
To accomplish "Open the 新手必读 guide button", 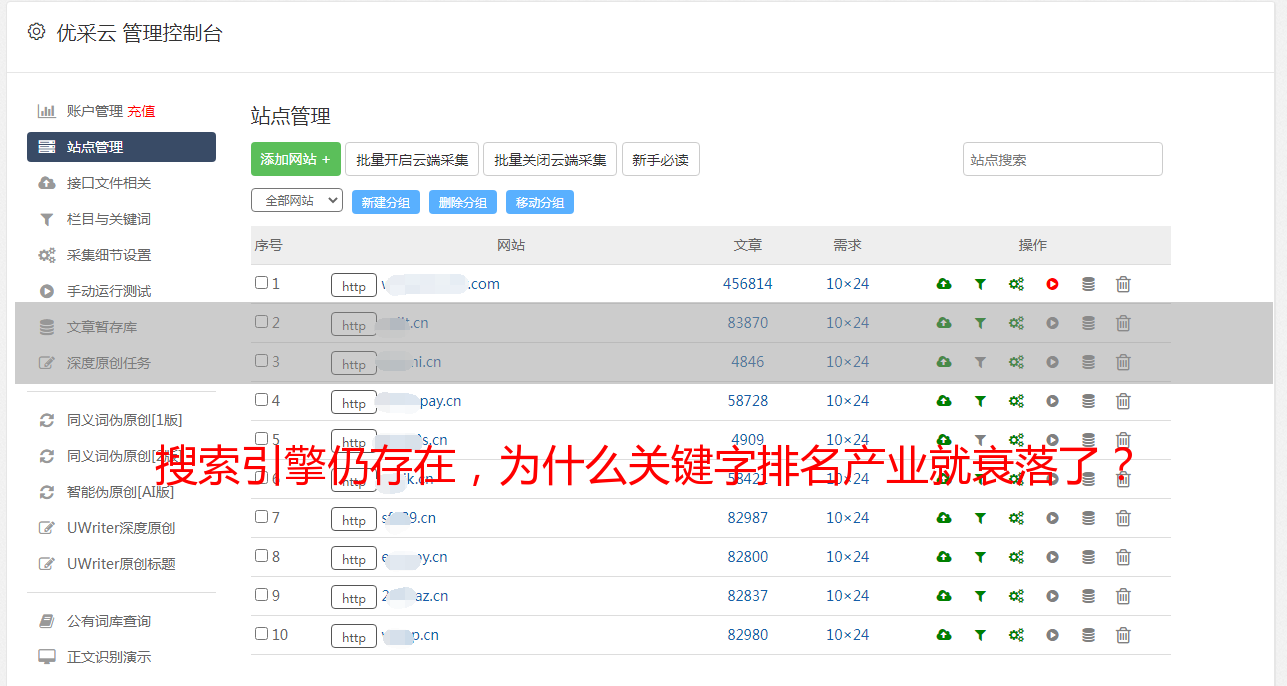I will tap(661, 159).
